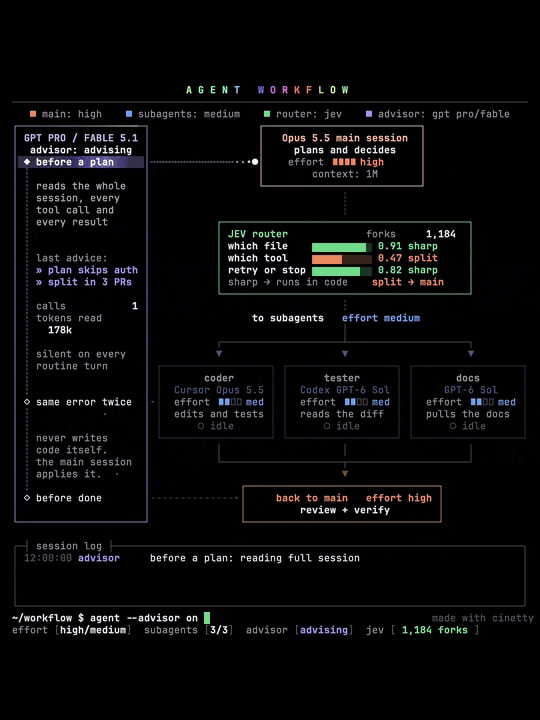540x720 pixels.
Task: Click the 'calls' label in advisor panel
Action: point(51,306)
